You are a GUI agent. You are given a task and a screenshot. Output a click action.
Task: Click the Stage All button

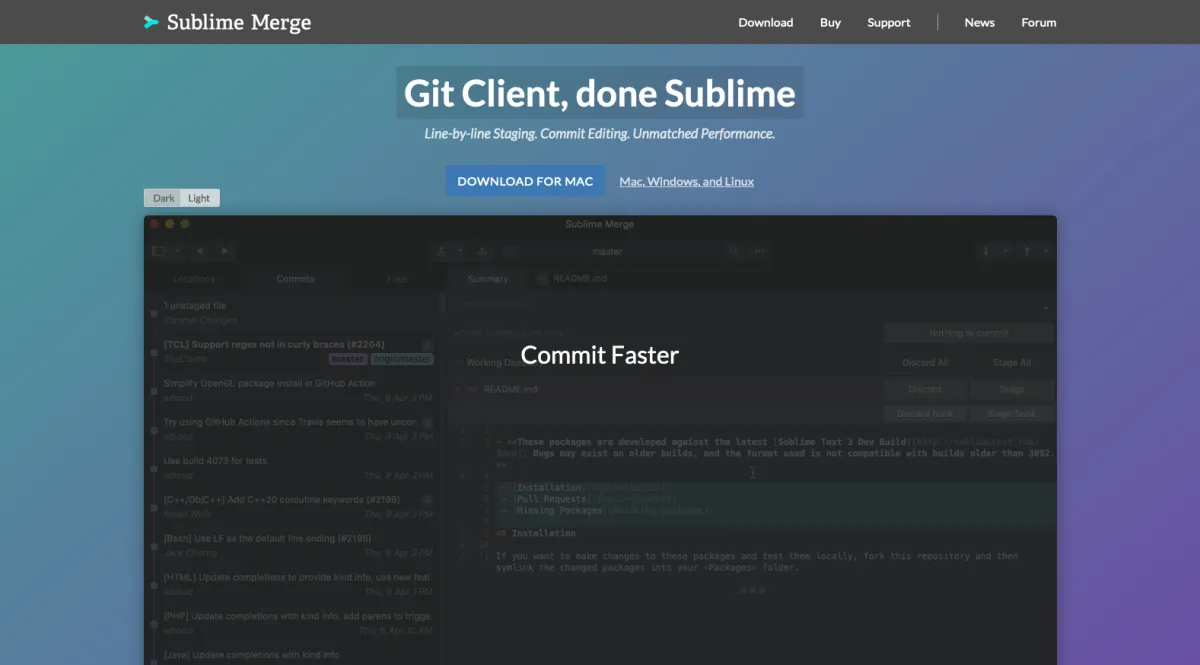[x=1011, y=362]
